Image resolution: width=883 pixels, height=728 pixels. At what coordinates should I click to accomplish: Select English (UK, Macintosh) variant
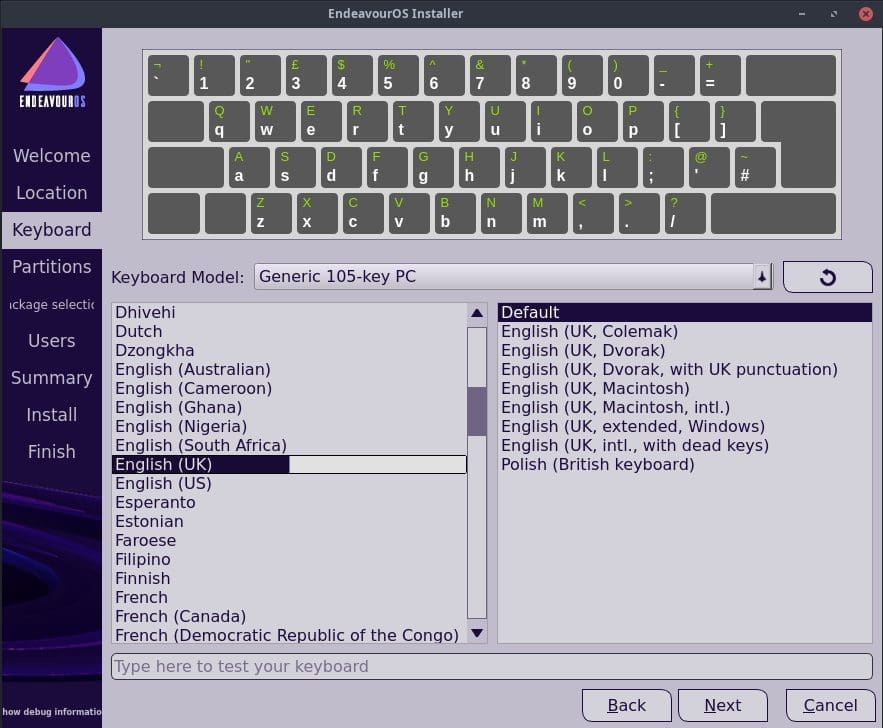pos(685,388)
